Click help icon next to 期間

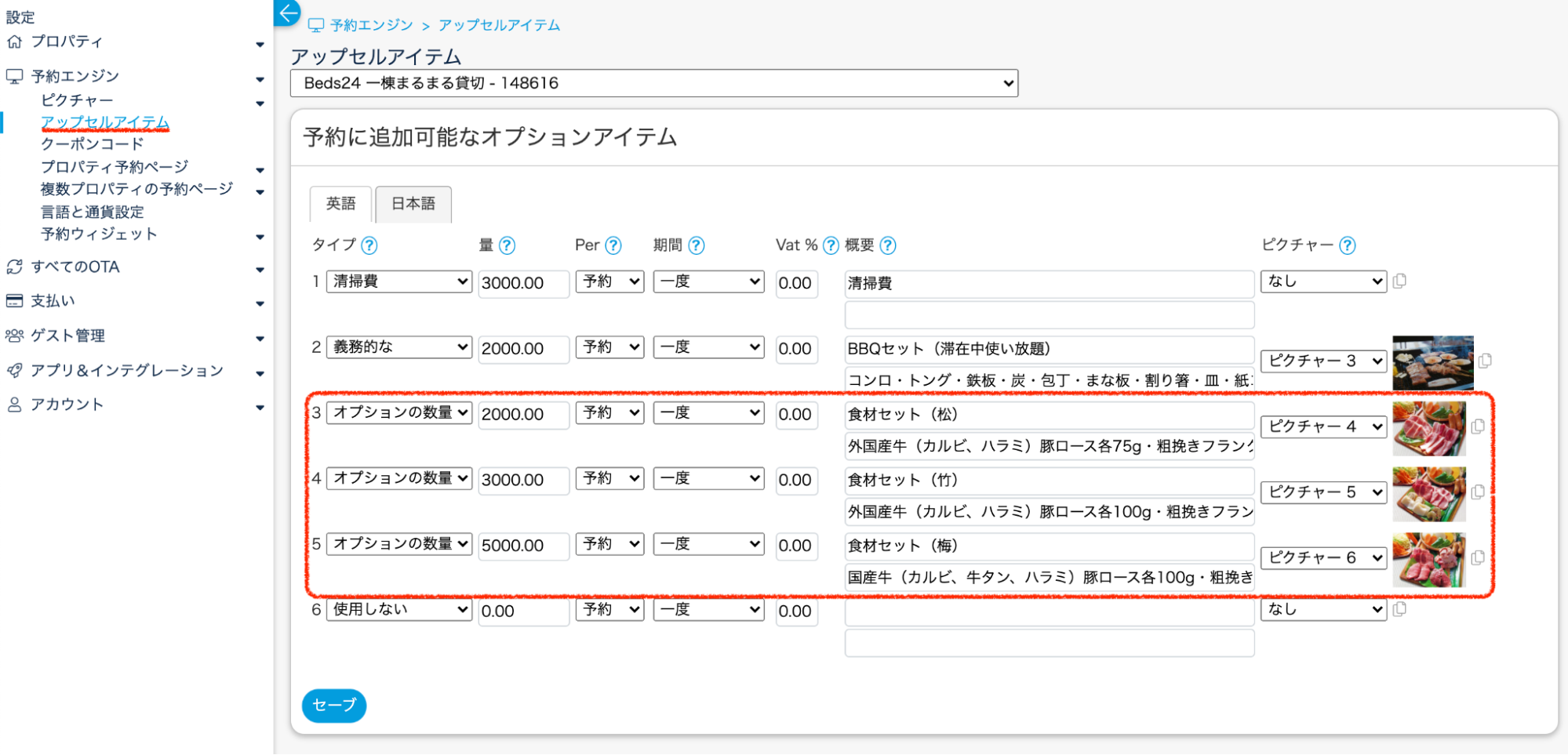pos(697,245)
